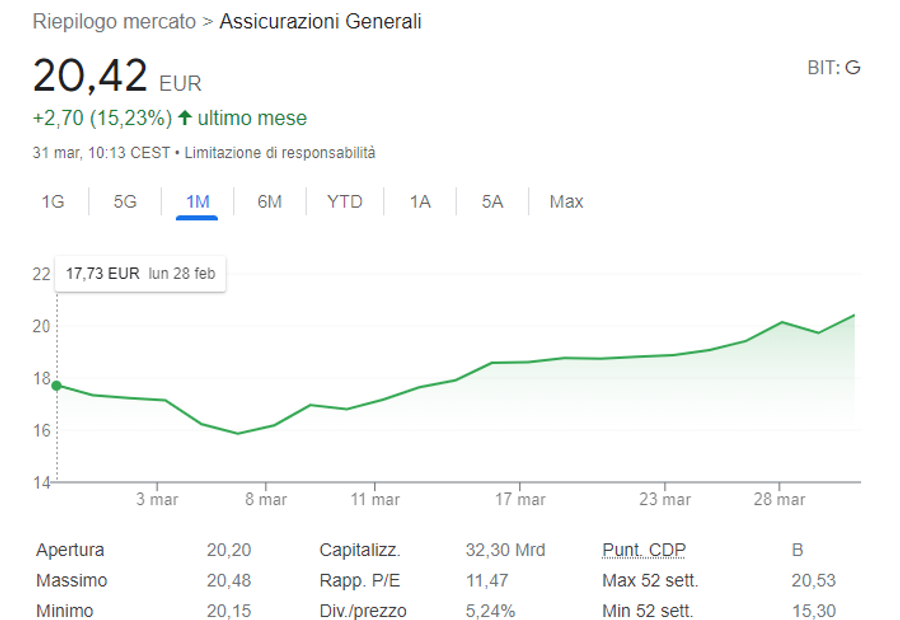This screenshot has width=900, height=620.
Task: Click the green data point on chart
Action: point(56,386)
